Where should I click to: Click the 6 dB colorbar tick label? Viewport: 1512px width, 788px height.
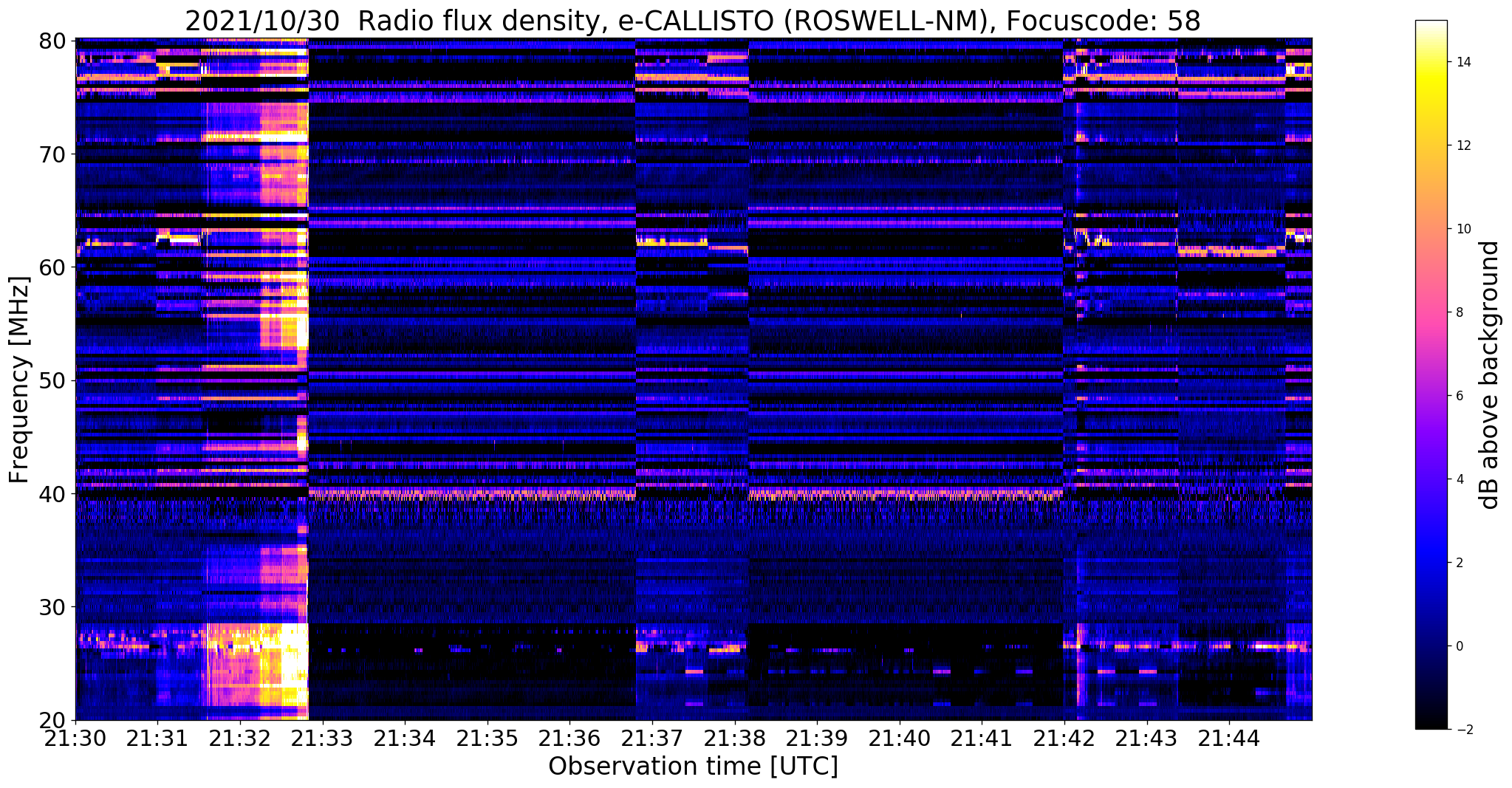click(1460, 396)
